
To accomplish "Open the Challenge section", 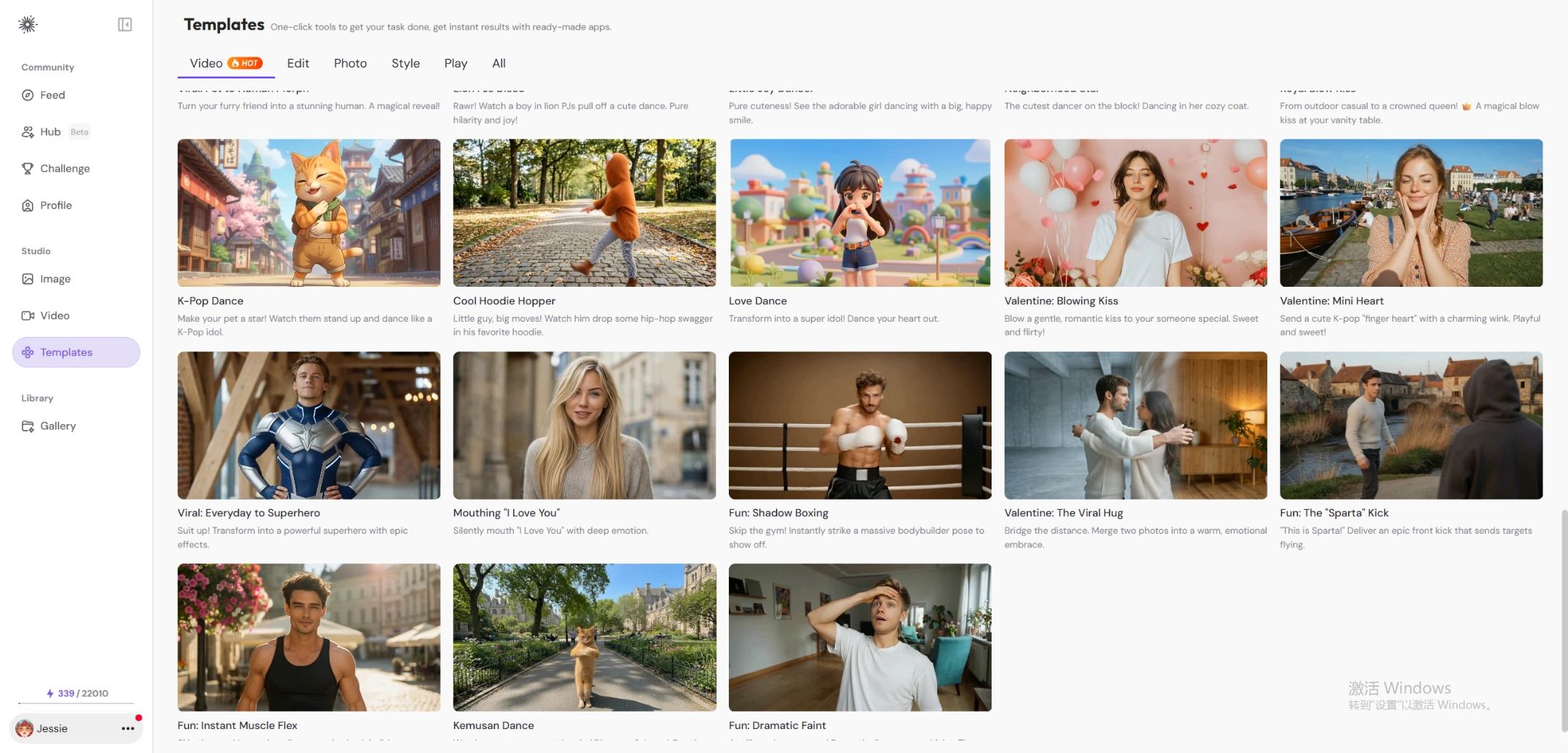I will pyautogui.click(x=65, y=168).
